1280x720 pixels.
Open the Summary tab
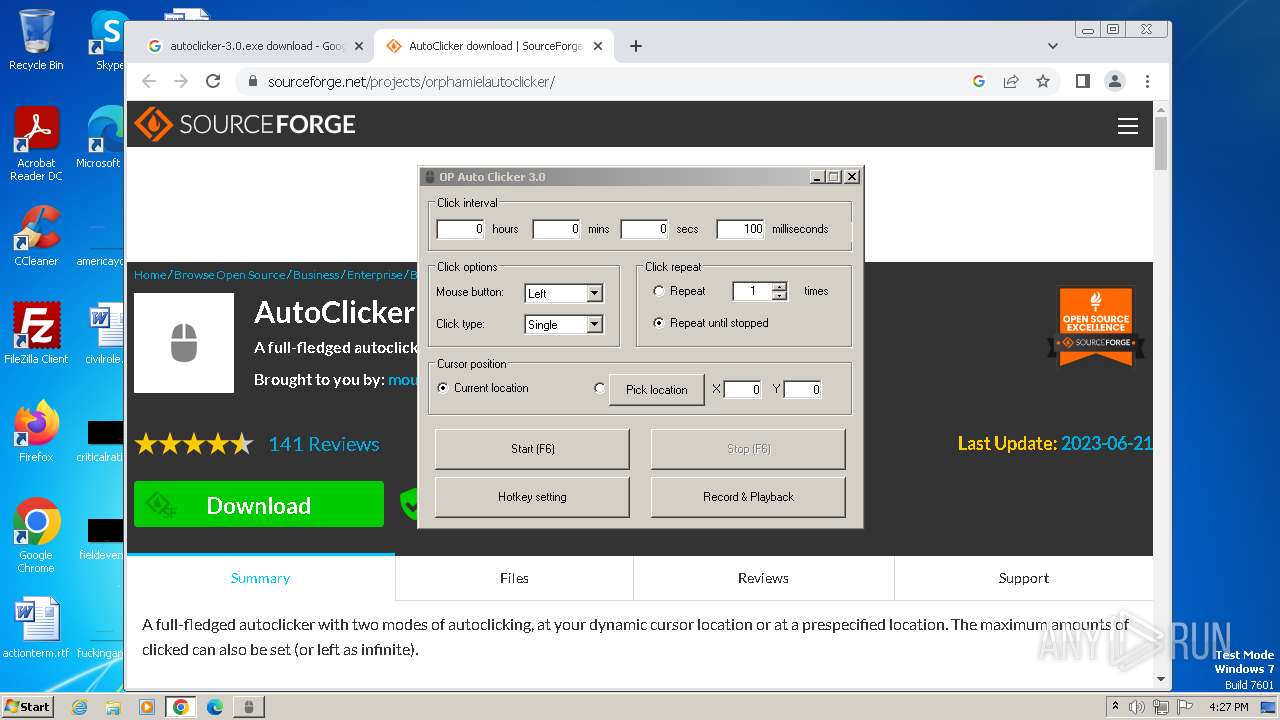tap(260, 578)
